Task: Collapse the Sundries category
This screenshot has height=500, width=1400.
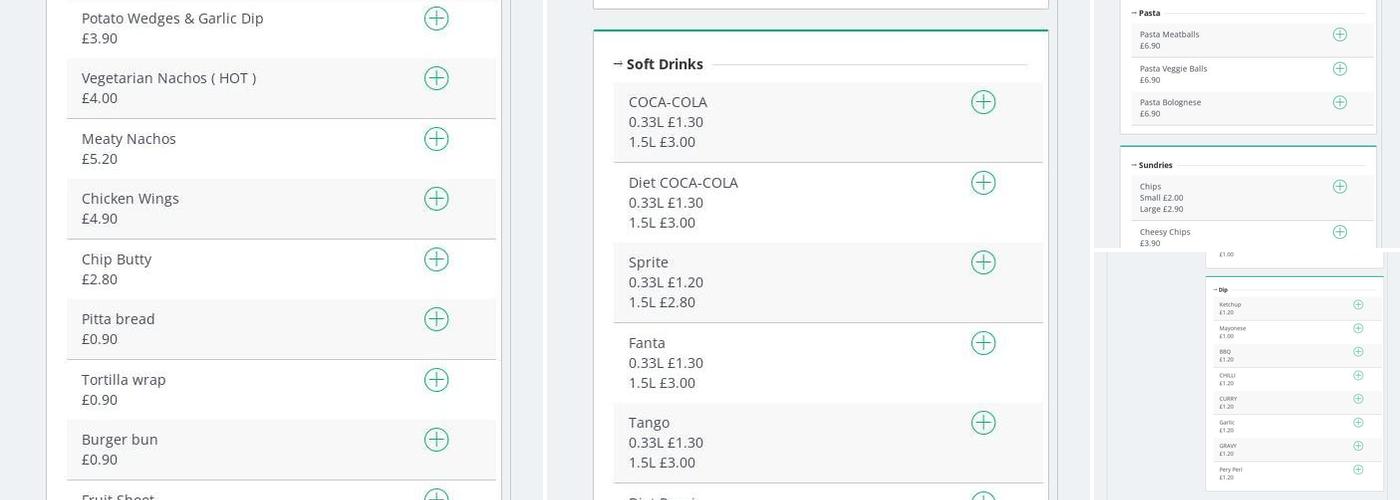Action: coord(1135,165)
